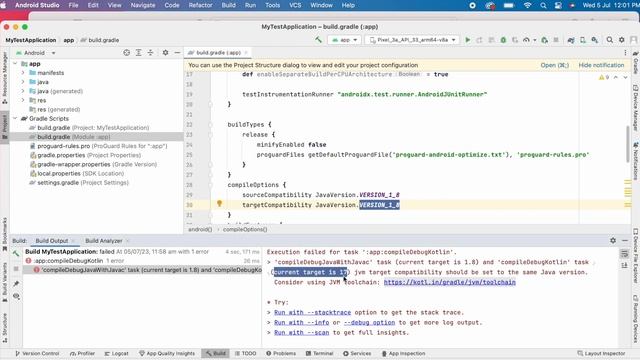Click the quick-fix lightbulb on line 30
640x360 pixels.
[219, 203]
